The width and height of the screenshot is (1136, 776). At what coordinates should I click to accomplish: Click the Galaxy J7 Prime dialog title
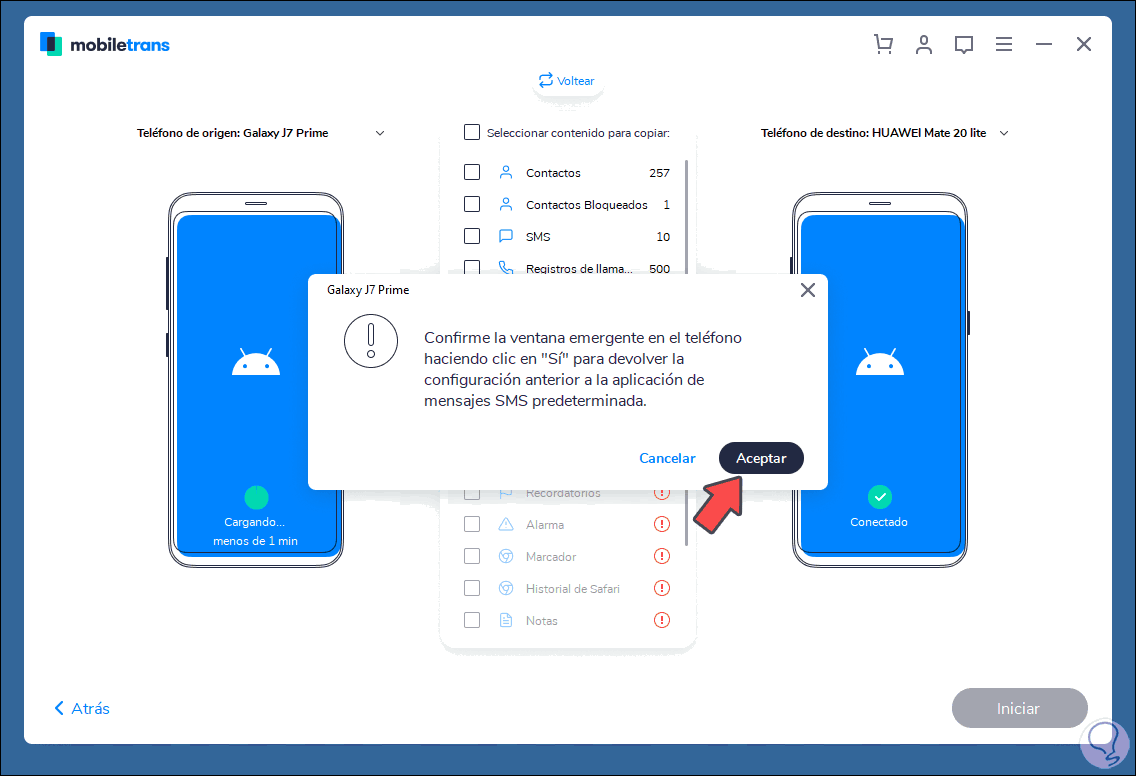click(x=368, y=290)
